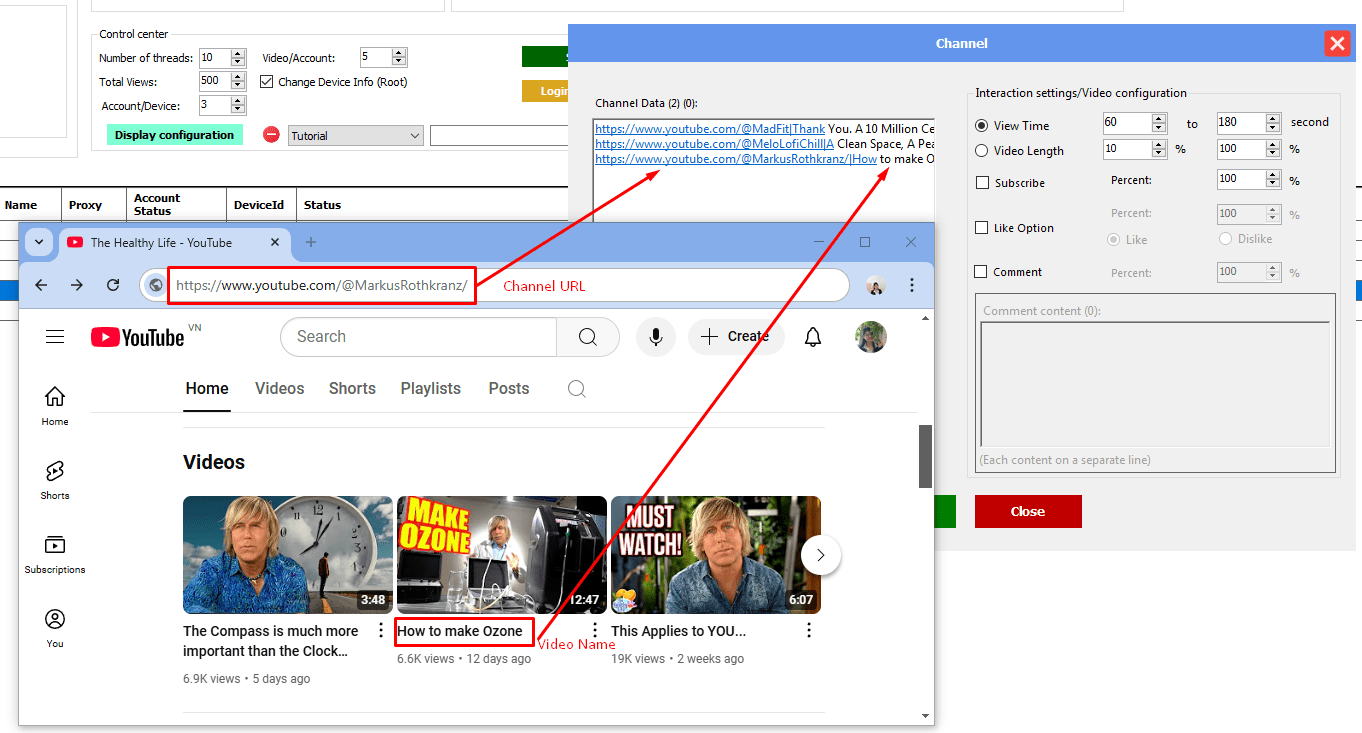
Task: Open browser three-dot menu
Action: [911, 285]
